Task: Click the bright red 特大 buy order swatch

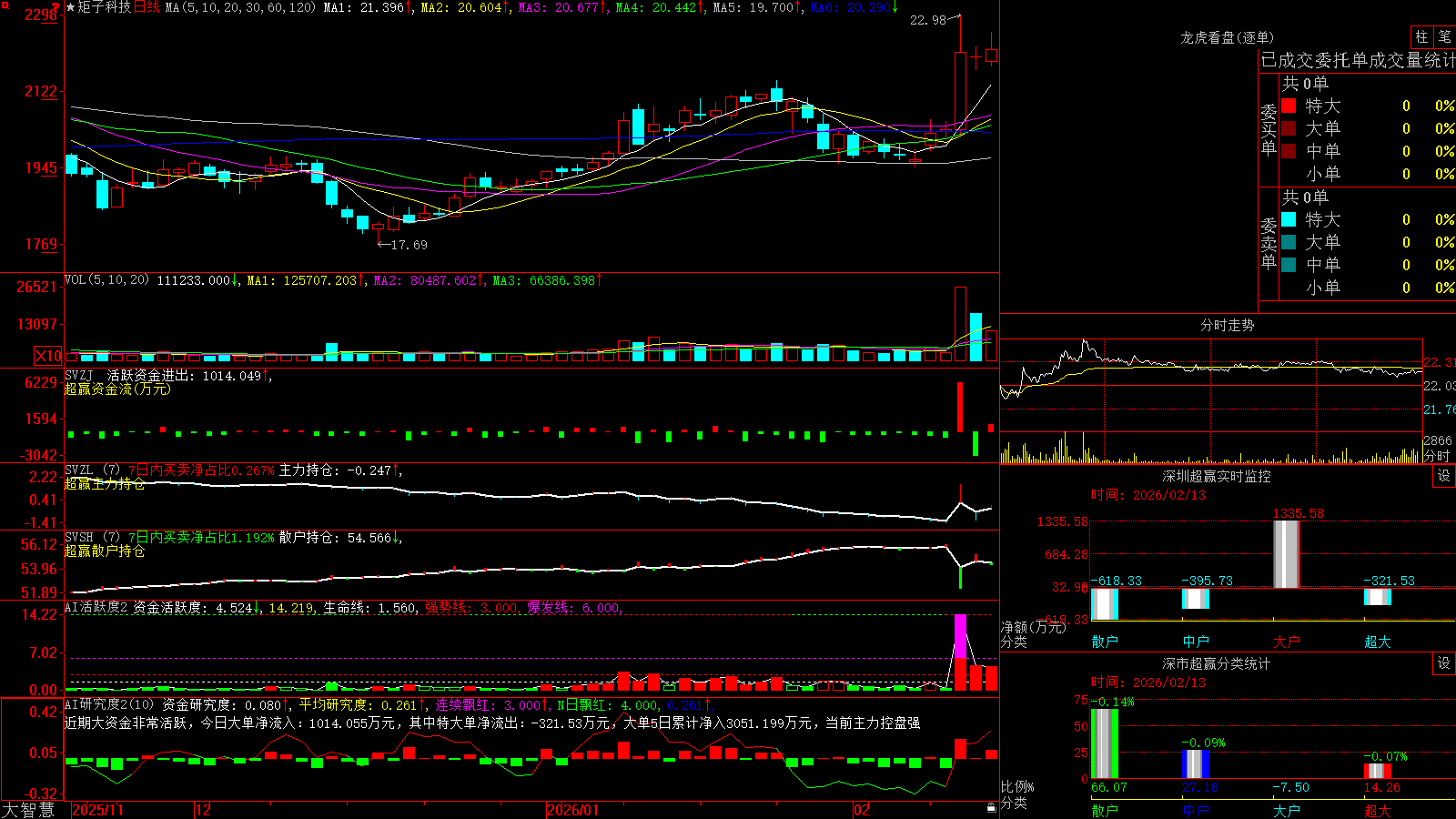Action: [1289, 106]
